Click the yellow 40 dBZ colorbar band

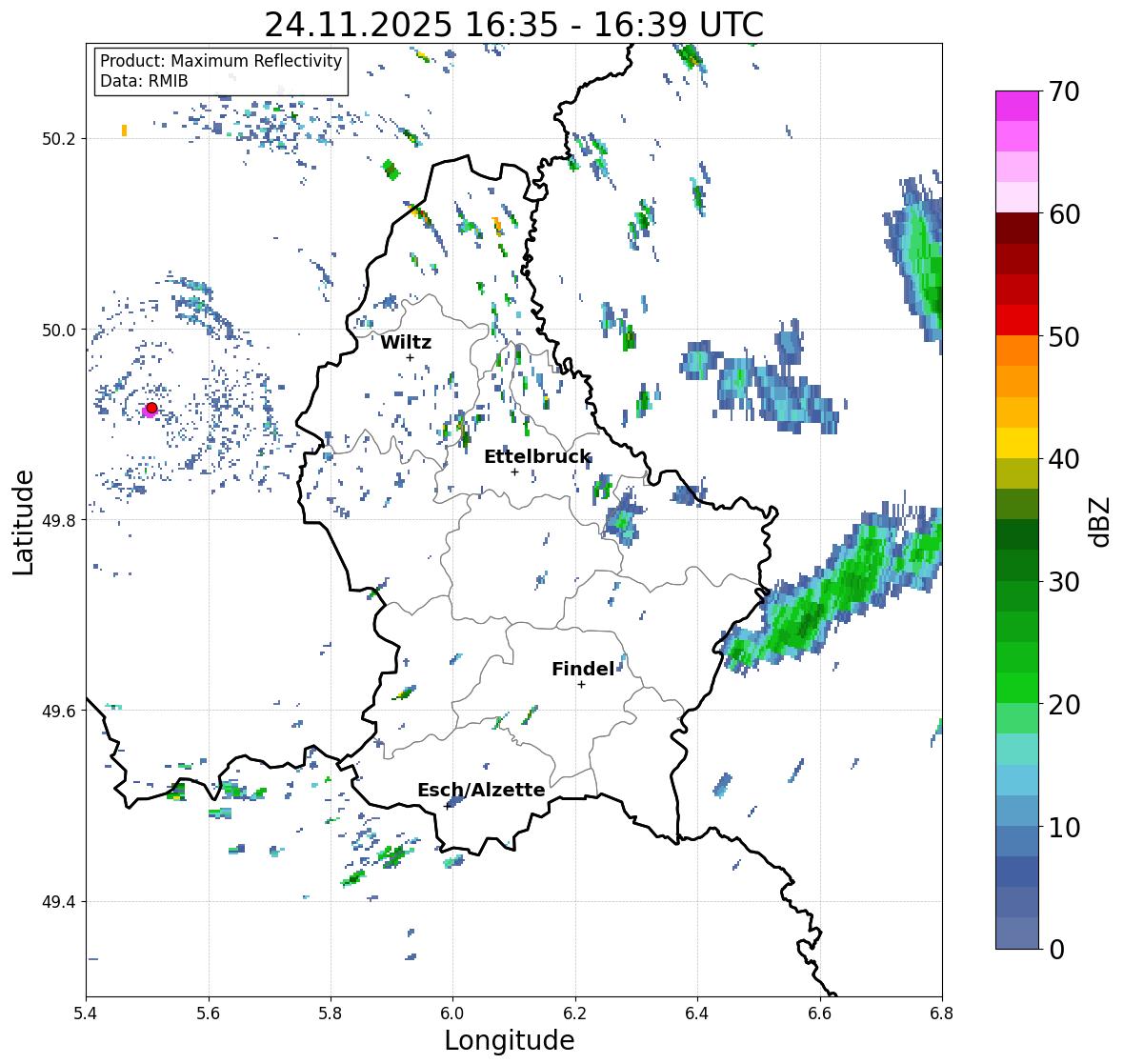pyautogui.click(x=1017, y=443)
